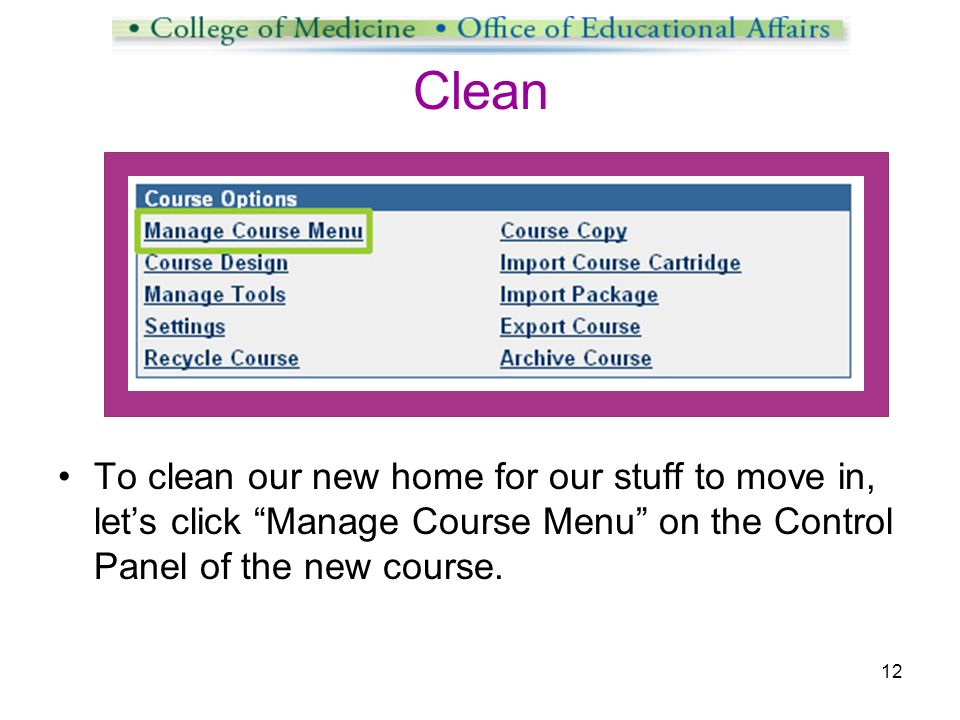
Task: Click the bullet point marker before the instruction
Action: (65, 477)
